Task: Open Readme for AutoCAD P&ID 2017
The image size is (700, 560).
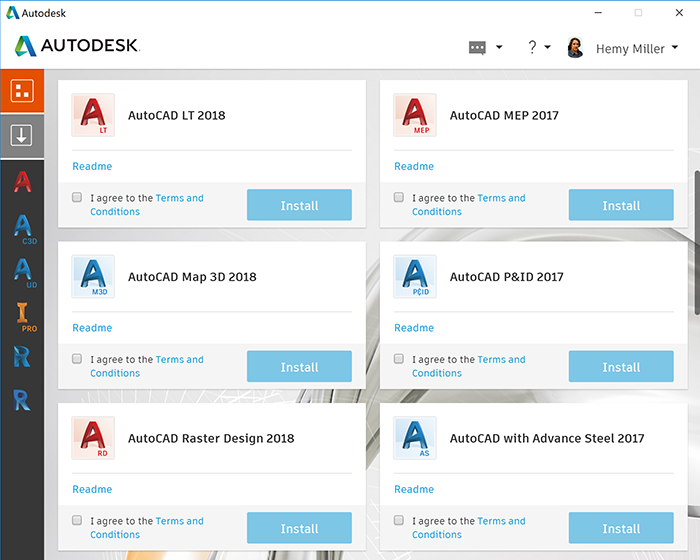Action: point(414,328)
